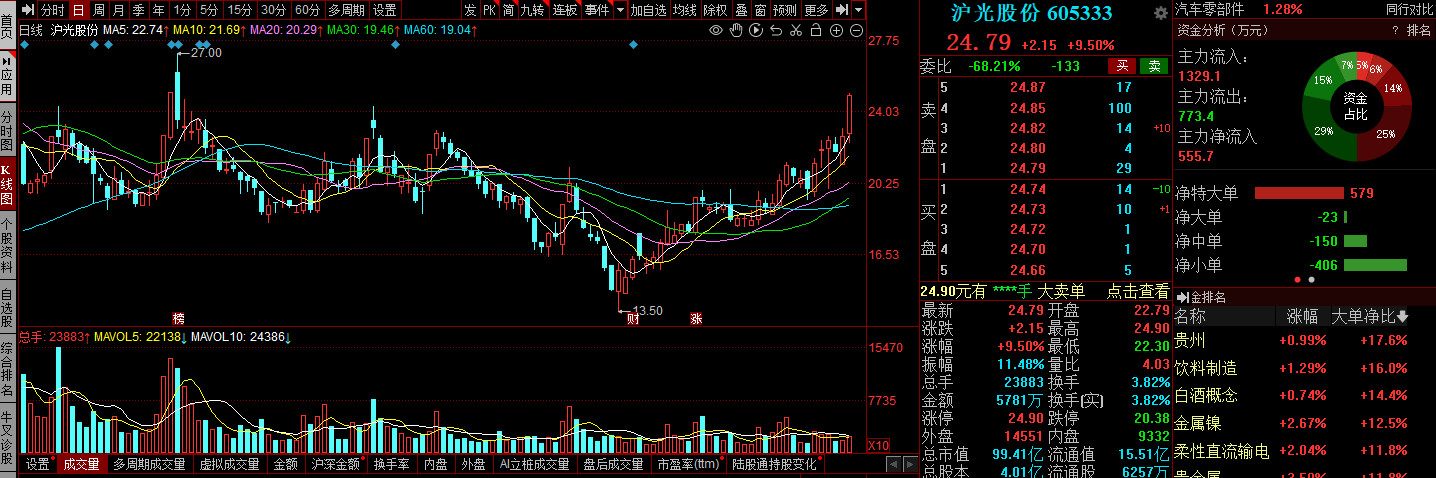Click the arrow-to-bar icon right of 更多
This screenshot has height=478, width=1436.
(842, 10)
